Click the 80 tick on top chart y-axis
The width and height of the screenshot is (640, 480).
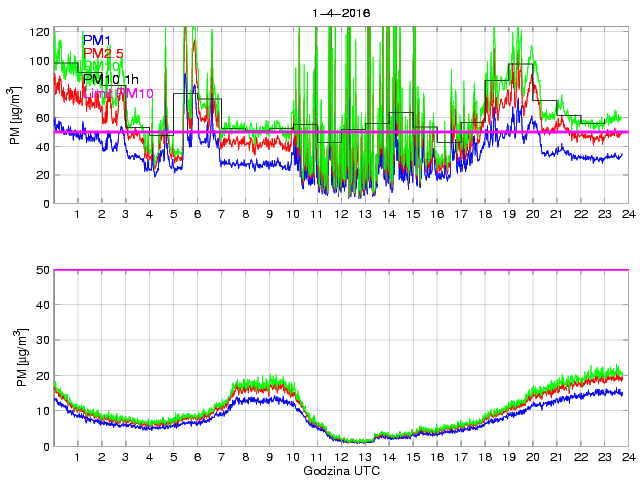(x=43, y=89)
